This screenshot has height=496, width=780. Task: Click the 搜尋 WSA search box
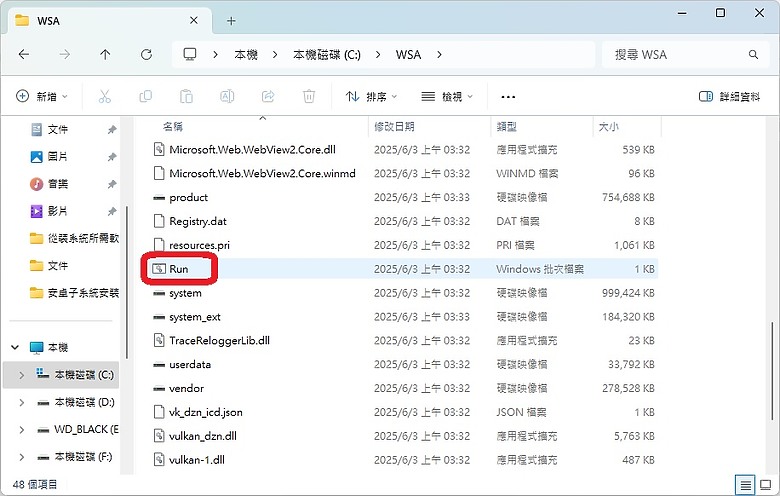[x=686, y=55]
